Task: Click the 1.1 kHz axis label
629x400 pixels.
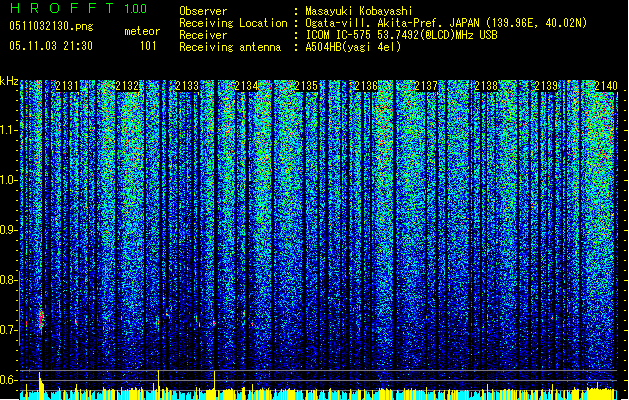Action: click(x=9, y=130)
